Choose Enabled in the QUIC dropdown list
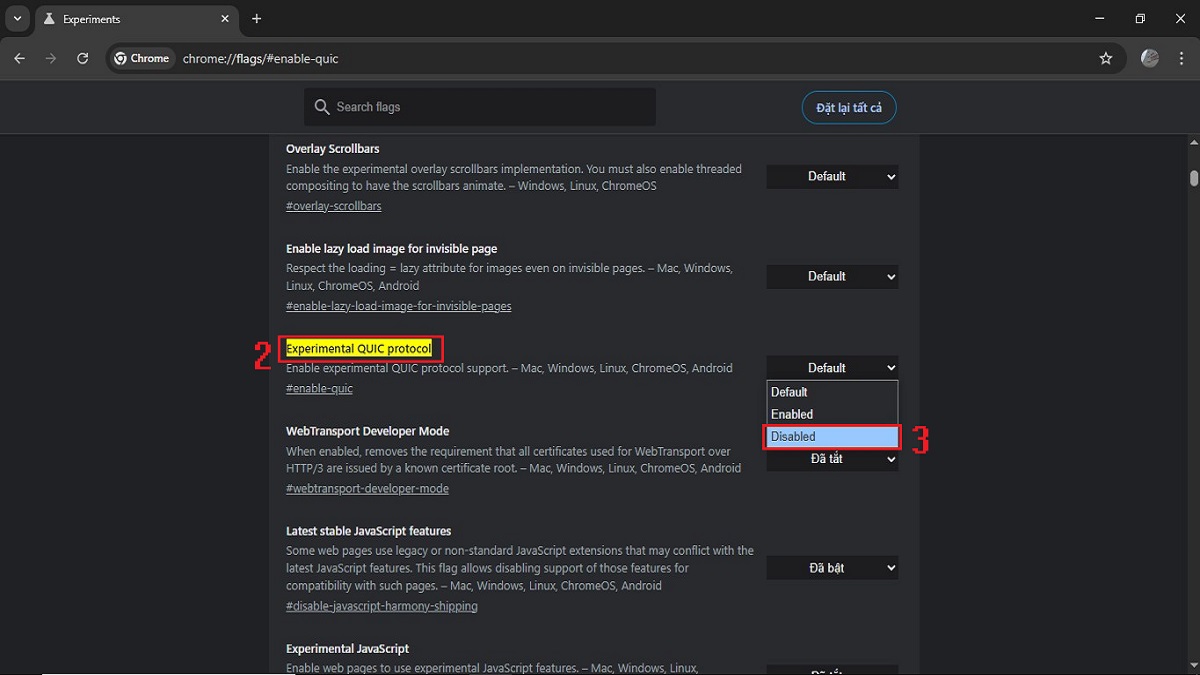Viewport: 1200px width, 675px height. tap(832, 414)
